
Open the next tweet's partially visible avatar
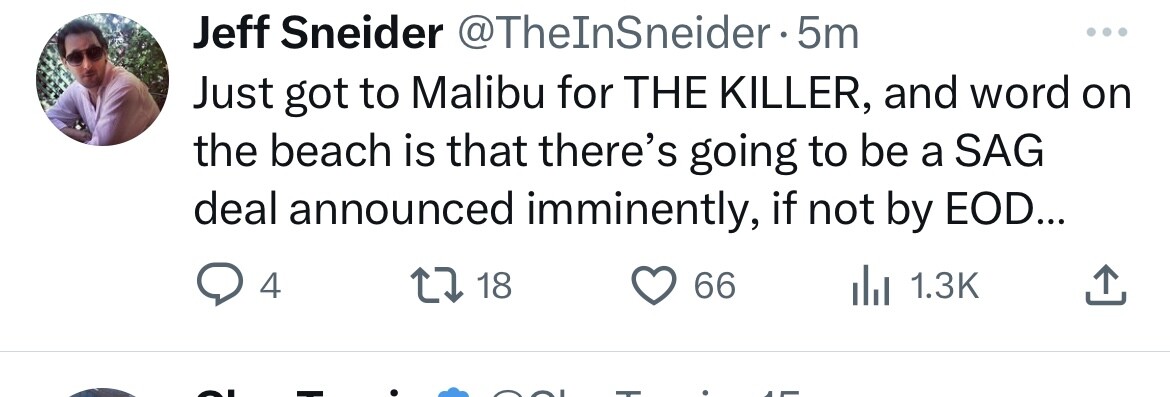tap(102, 393)
